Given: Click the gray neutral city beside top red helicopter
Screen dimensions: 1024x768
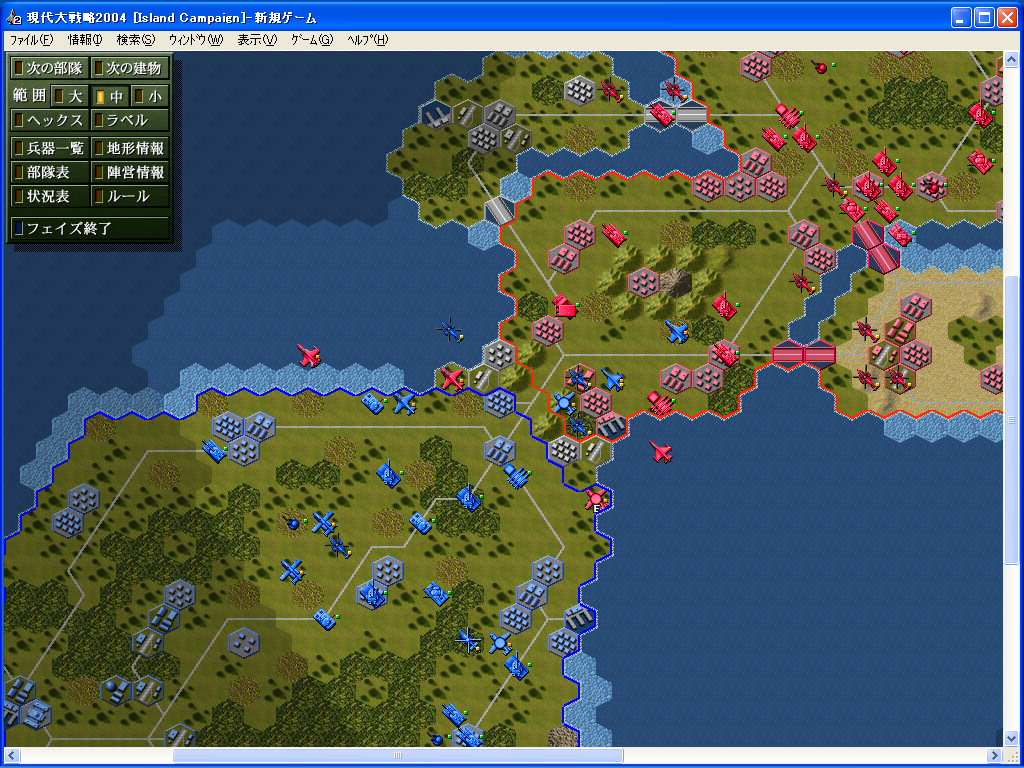Looking at the screenshot, I should [579, 89].
